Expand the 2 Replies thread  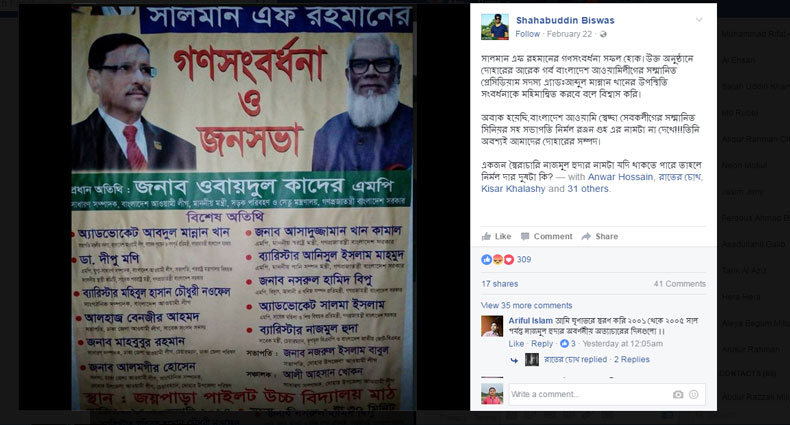tap(631, 360)
